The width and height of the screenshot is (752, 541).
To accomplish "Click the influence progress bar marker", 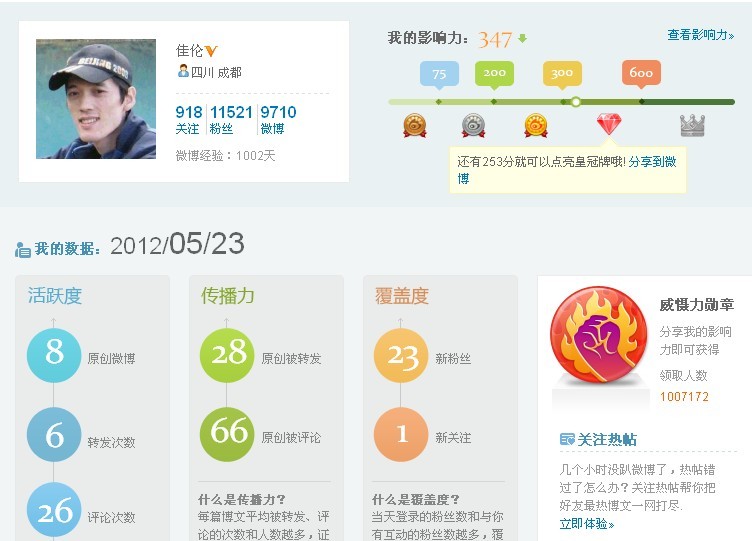I will pyautogui.click(x=576, y=102).
